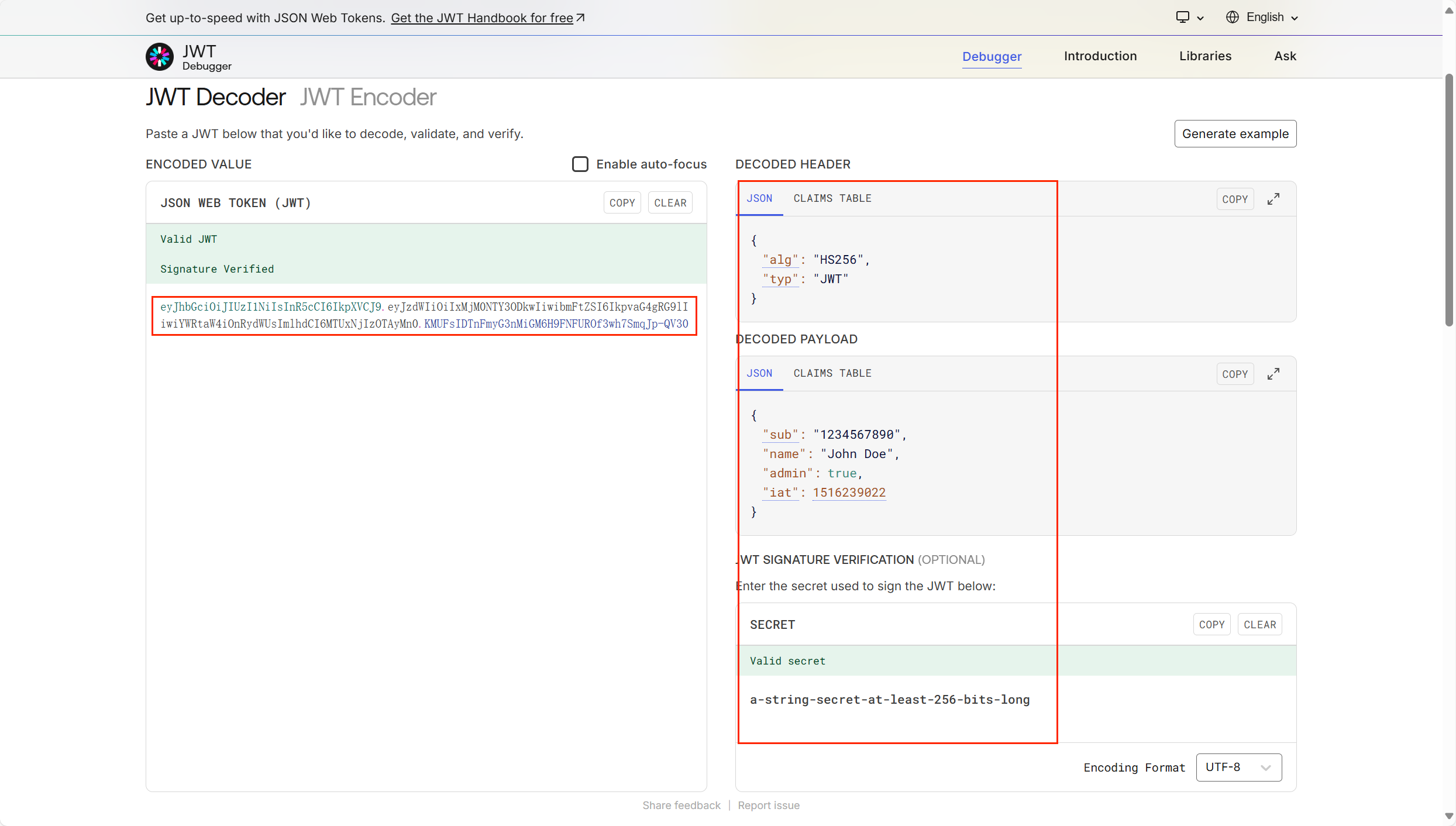
Task: Click the page vertical scrollbar
Action: [x=1448, y=199]
